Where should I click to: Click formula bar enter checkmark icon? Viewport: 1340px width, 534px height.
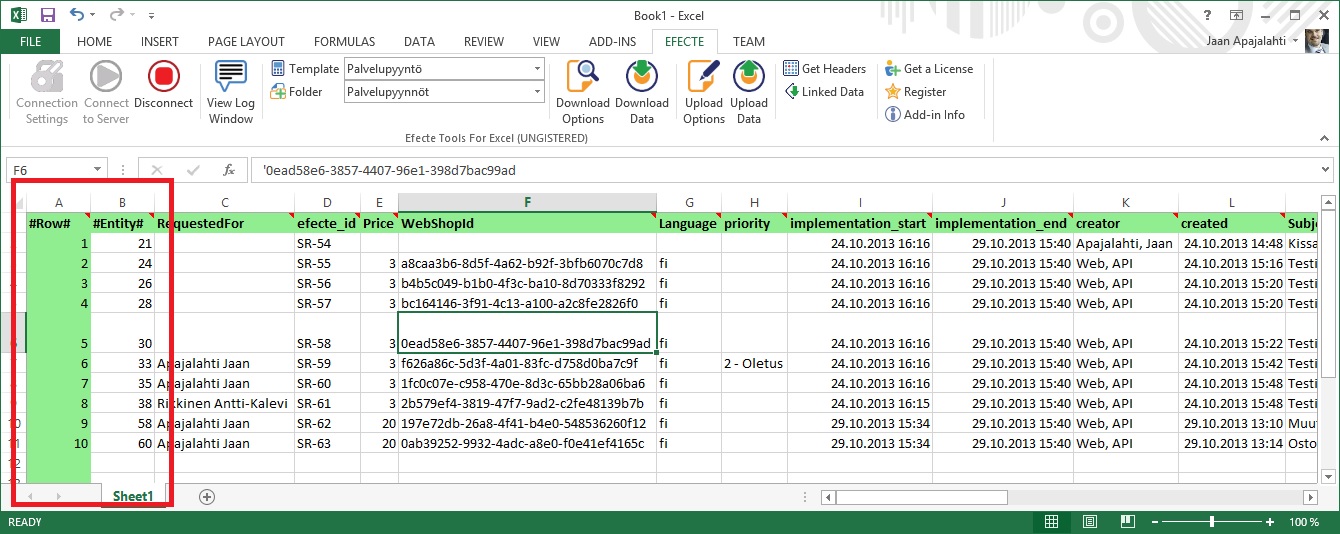(x=193, y=170)
